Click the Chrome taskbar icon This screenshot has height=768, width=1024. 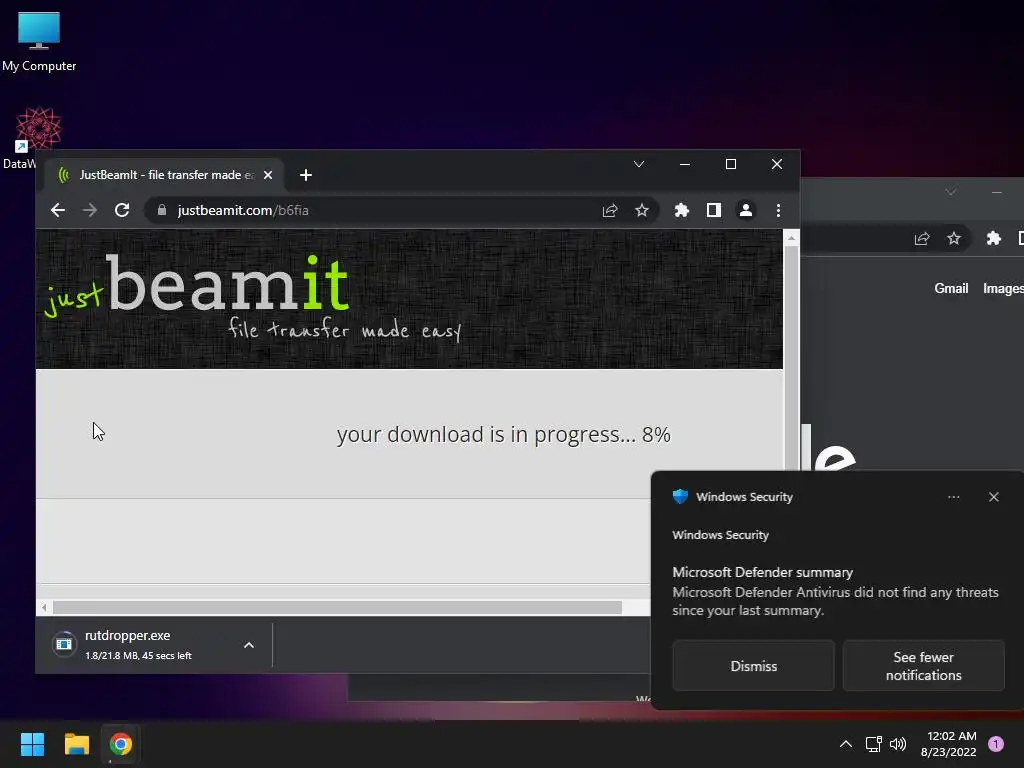121,744
